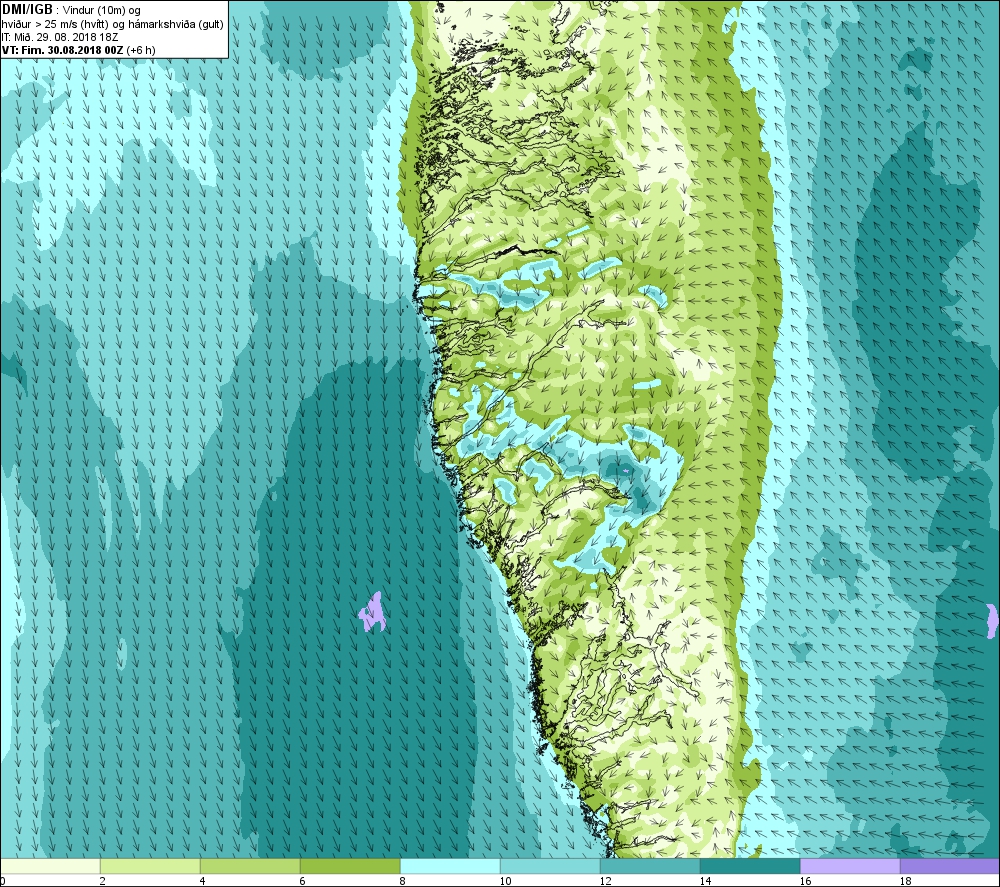This screenshot has width=1000, height=887.
Task: Click the 2–4 m/s light green legend swatch
Action: point(150,866)
